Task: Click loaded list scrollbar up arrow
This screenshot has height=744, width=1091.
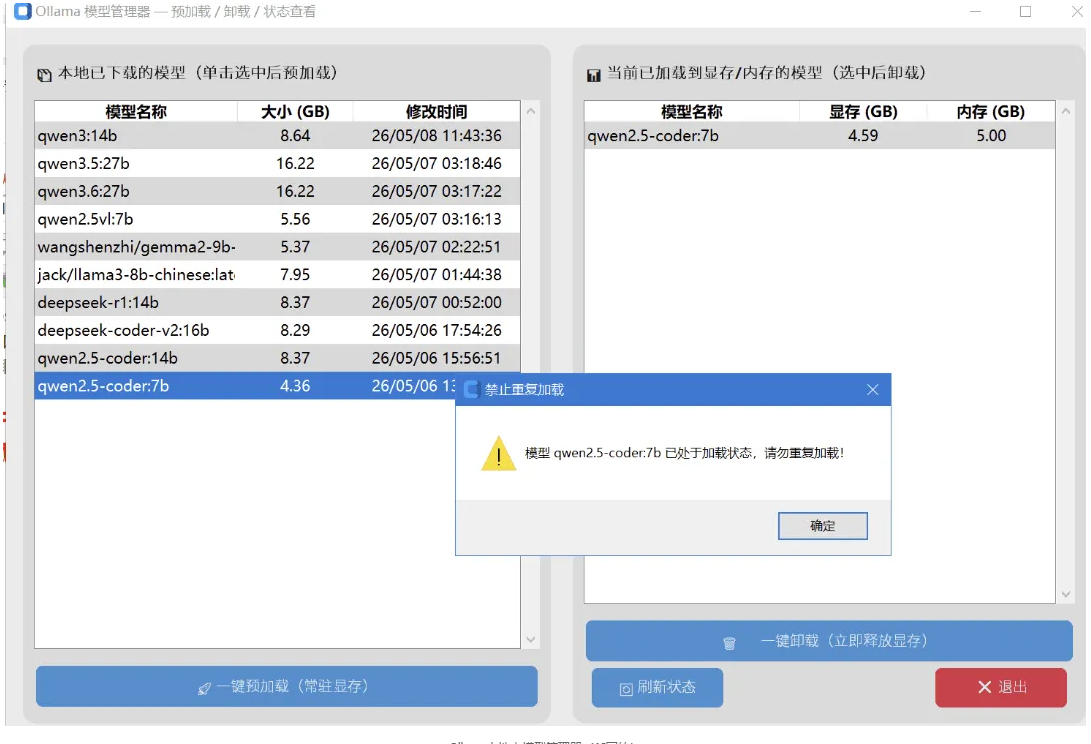Action: click(x=1065, y=111)
